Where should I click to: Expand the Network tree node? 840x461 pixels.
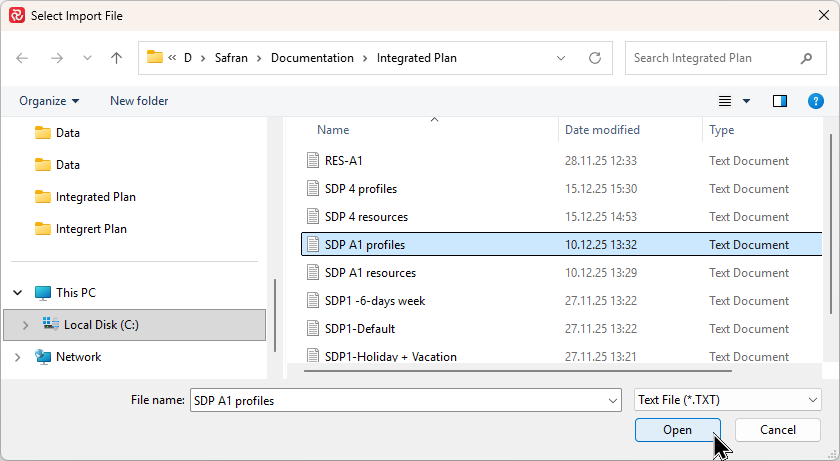click(18, 357)
